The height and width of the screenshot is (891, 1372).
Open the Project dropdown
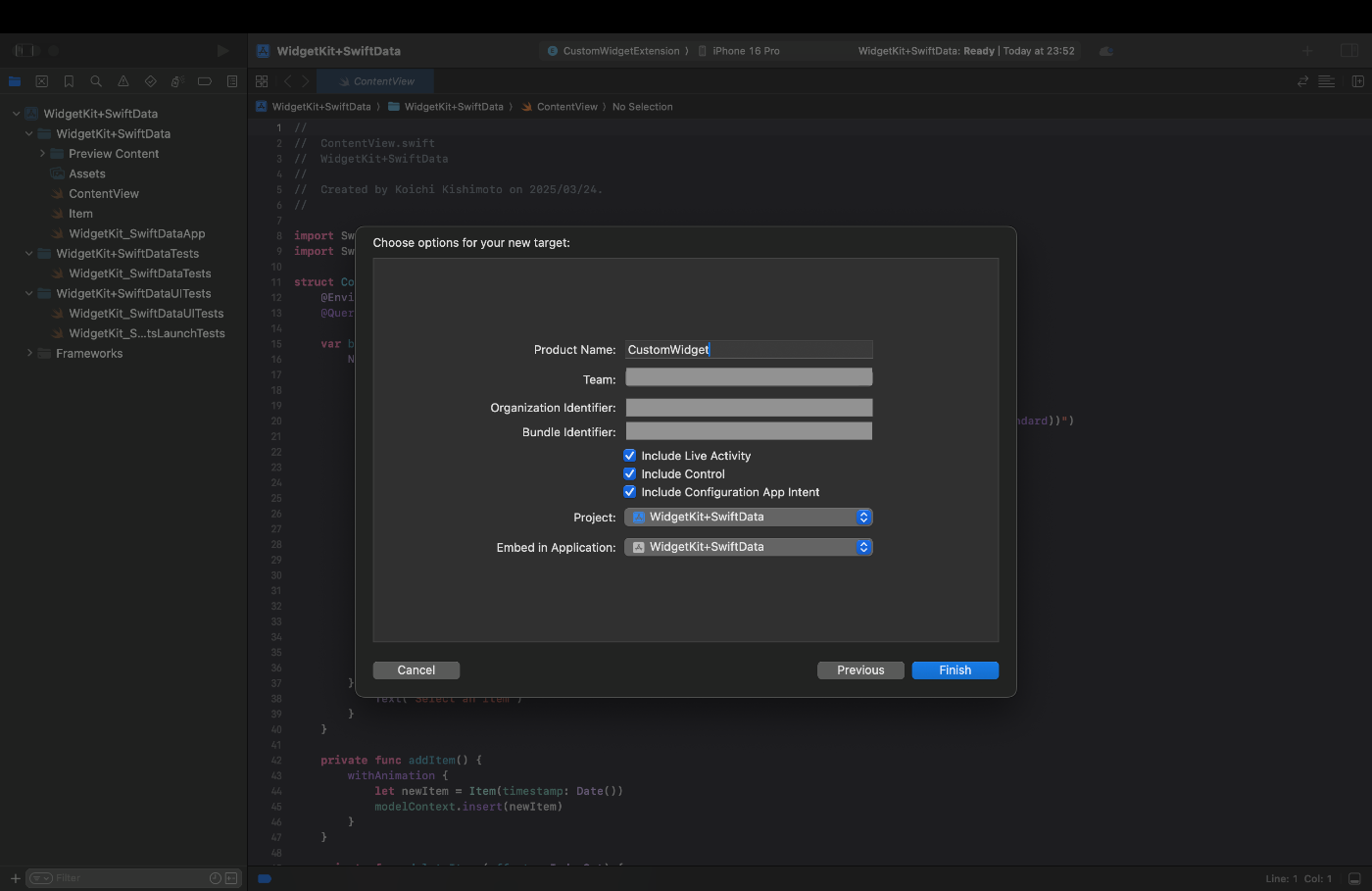749,517
